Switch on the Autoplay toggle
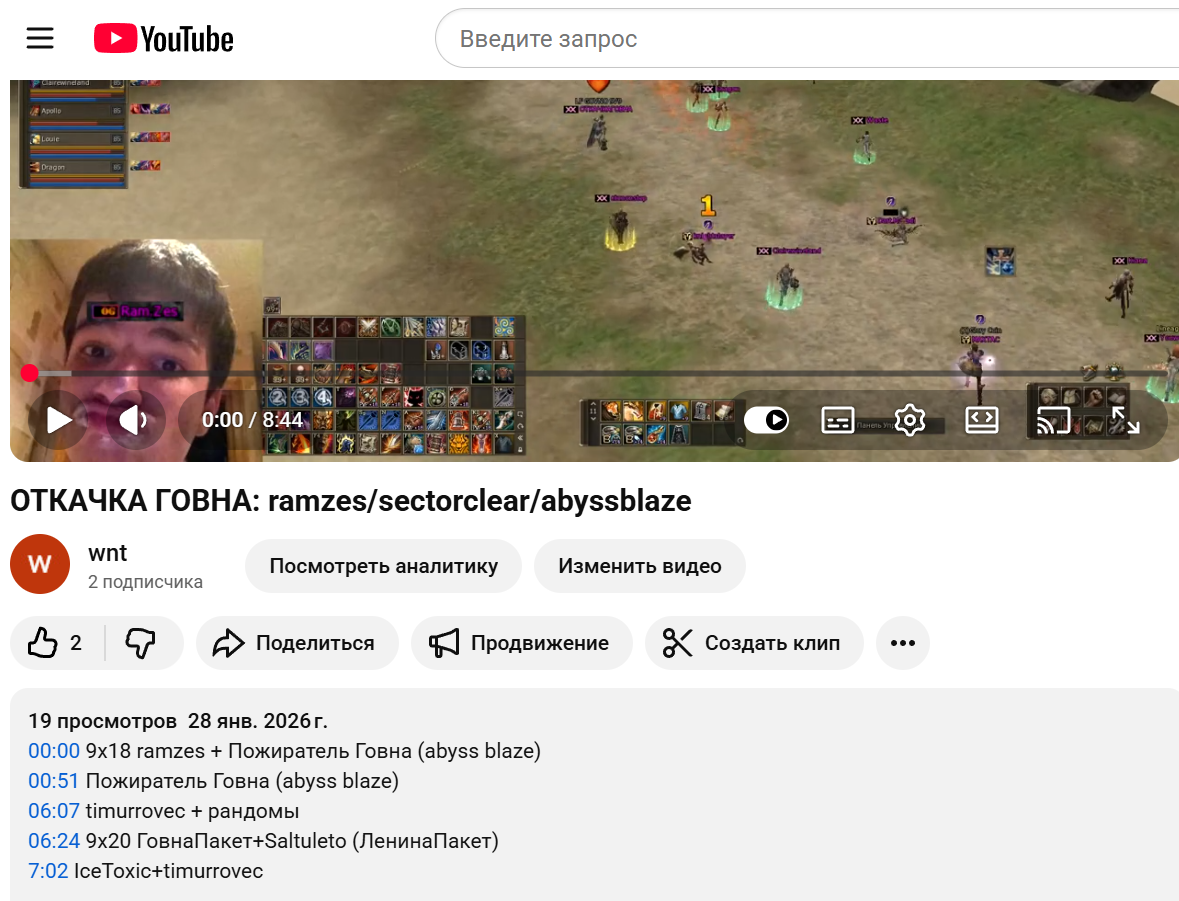Screen dimensions: 1179x901 coord(766,420)
